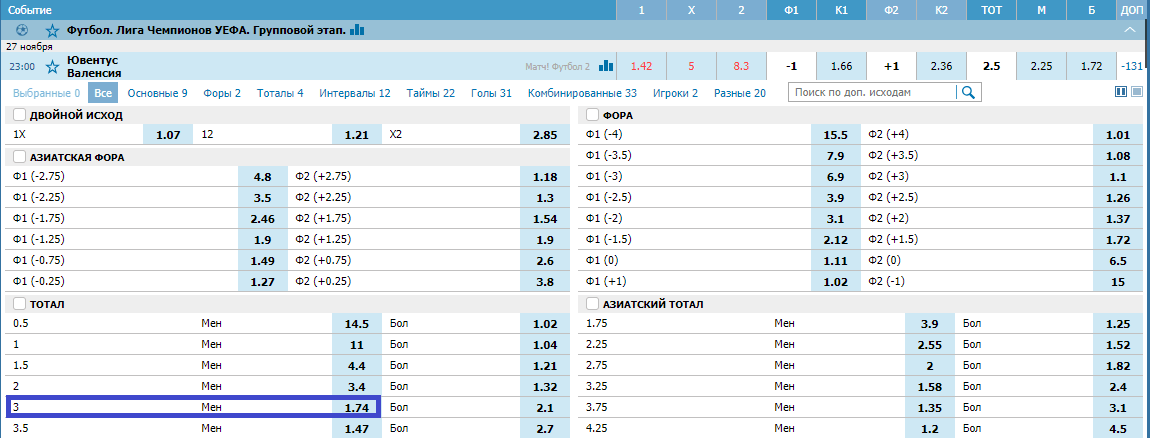Select double chance 1X odds 1.07
This screenshot has width=1150, height=438.
click(x=168, y=135)
